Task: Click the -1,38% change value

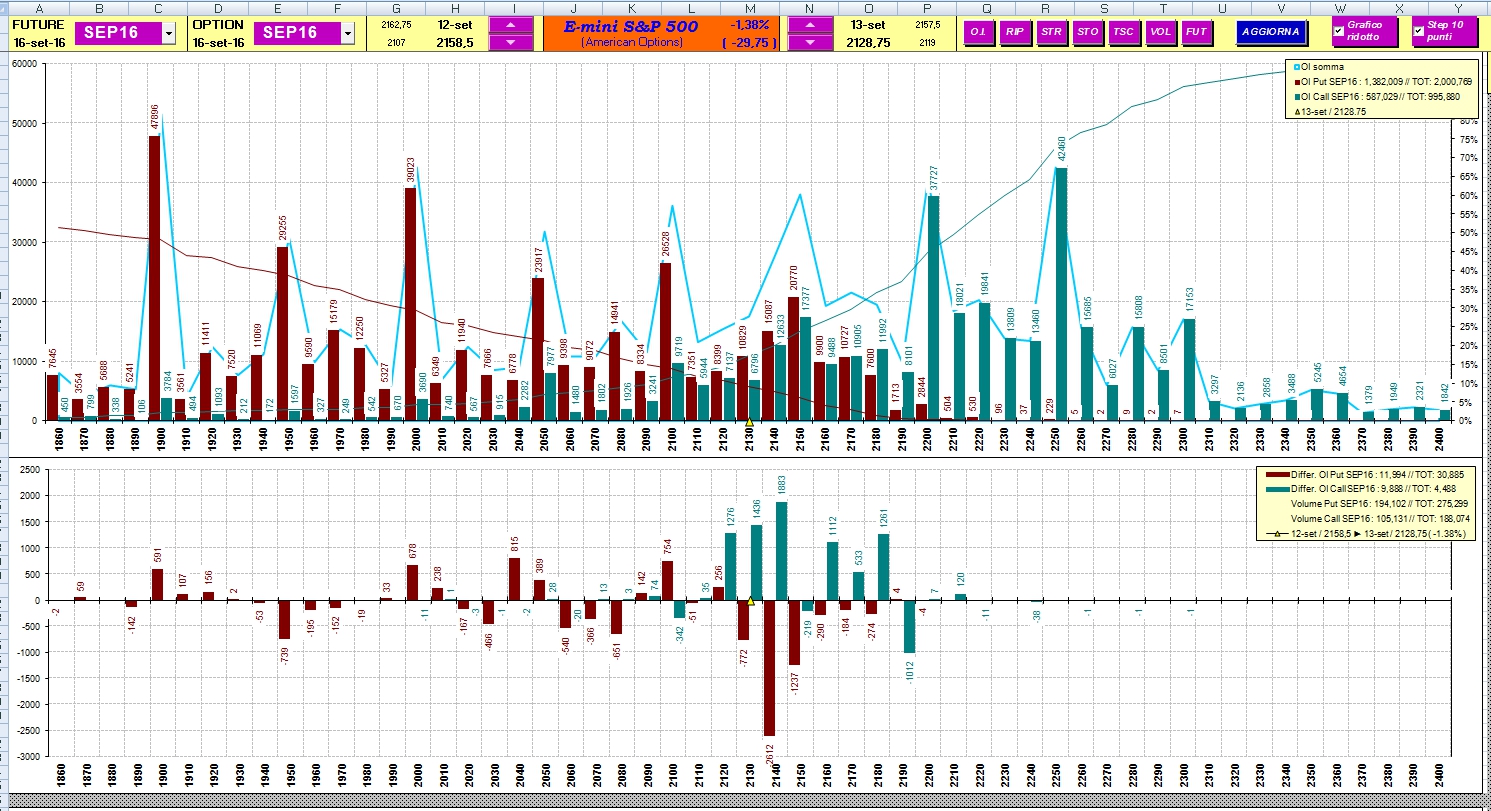Action: tap(750, 24)
